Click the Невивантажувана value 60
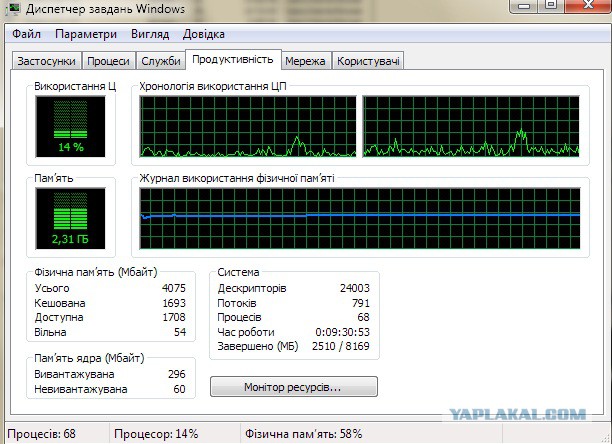The width and height of the screenshot is (612, 444). tap(180, 389)
